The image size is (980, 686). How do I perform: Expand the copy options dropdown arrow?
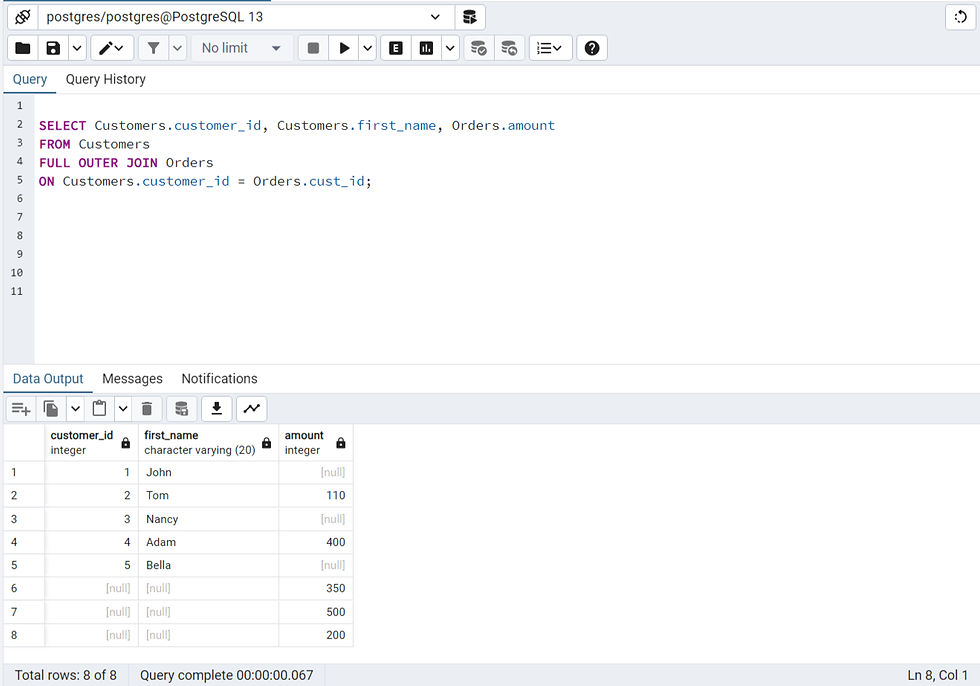coord(76,409)
